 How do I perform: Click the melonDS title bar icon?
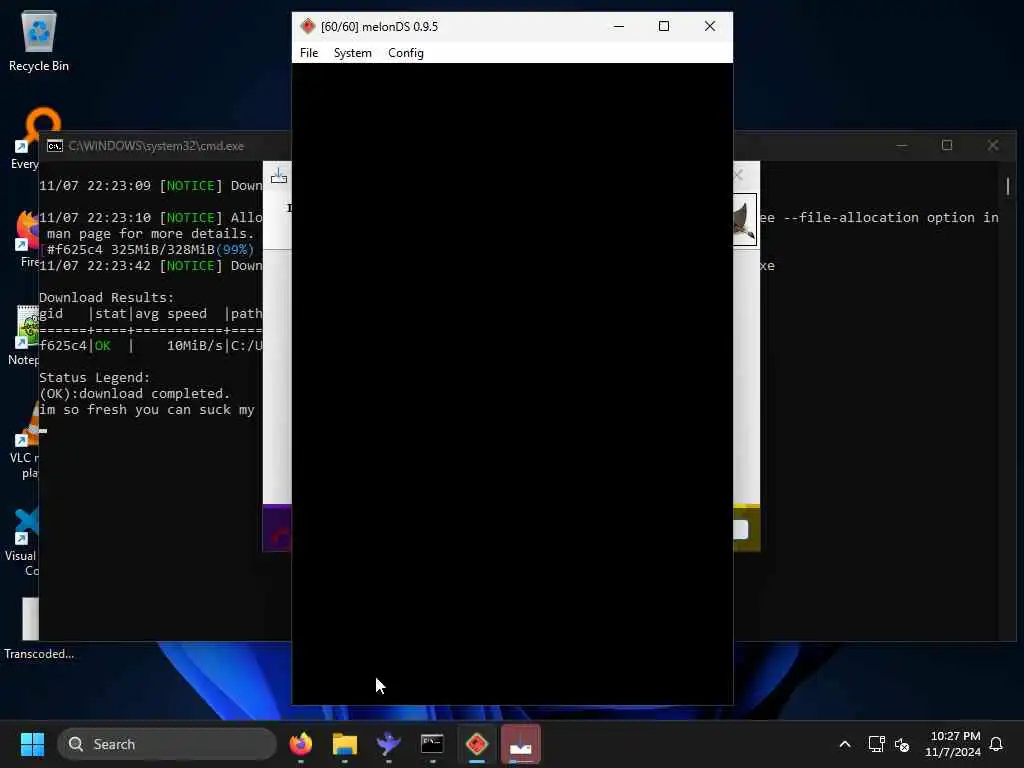tap(308, 27)
